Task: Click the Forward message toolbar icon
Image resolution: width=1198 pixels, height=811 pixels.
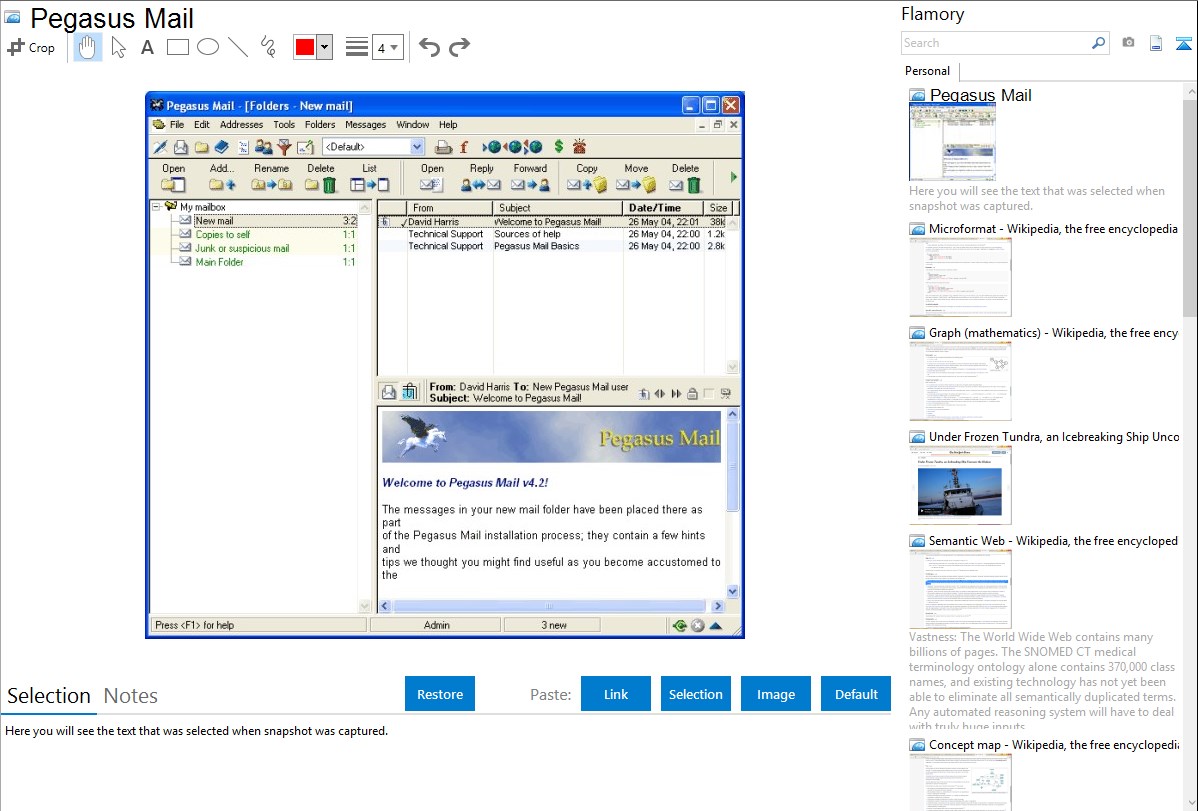Action: [x=530, y=184]
